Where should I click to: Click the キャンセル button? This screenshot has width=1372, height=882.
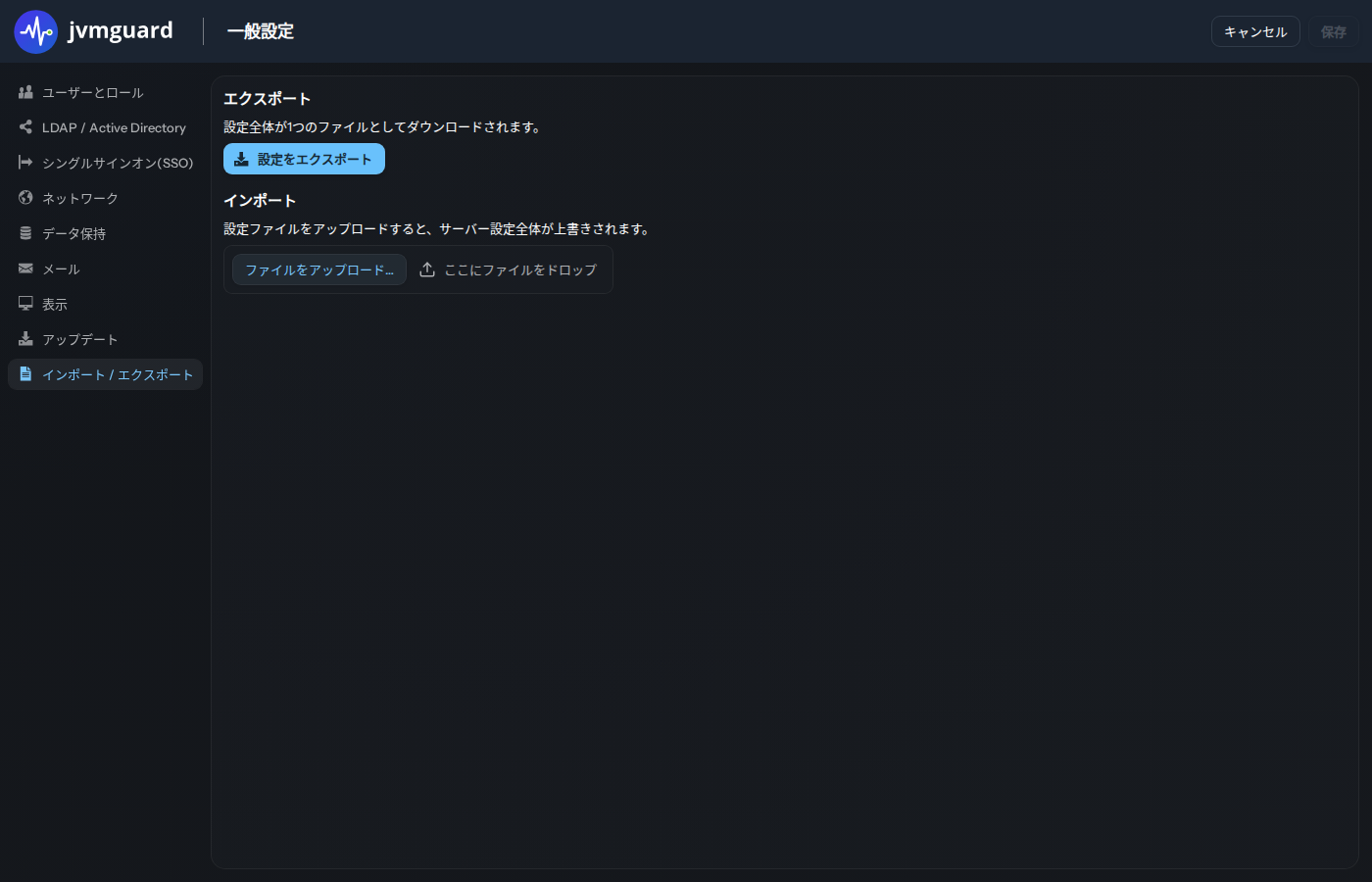[1255, 31]
